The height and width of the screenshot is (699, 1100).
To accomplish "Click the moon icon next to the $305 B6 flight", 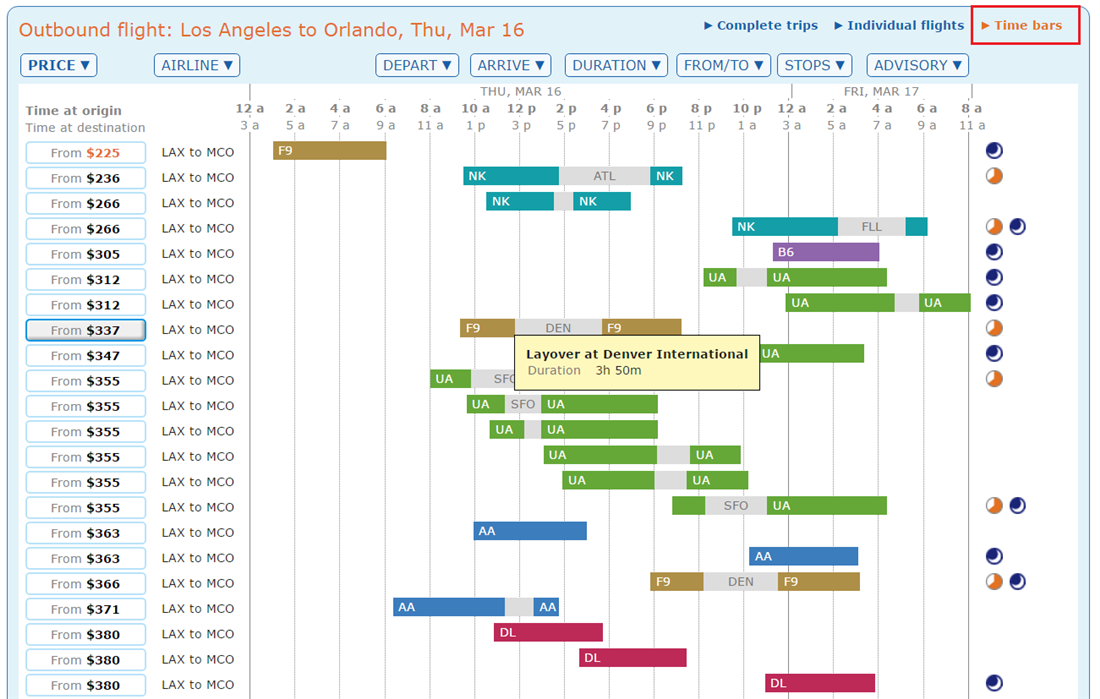I will [995, 252].
